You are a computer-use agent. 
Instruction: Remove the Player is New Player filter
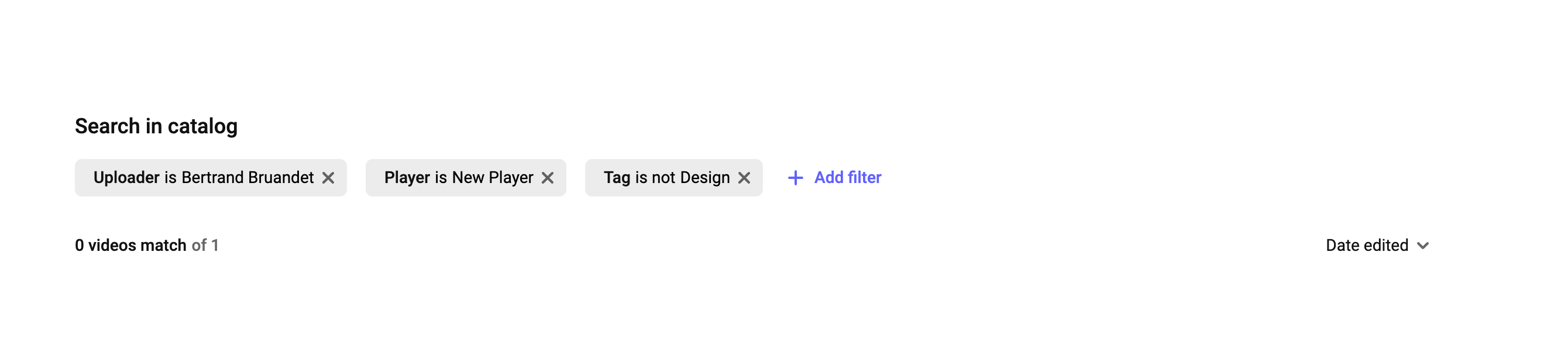coord(547,178)
